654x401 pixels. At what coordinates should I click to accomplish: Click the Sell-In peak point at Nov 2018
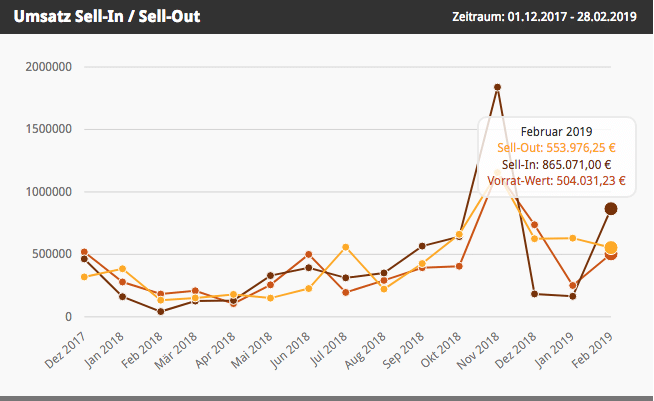point(498,87)
